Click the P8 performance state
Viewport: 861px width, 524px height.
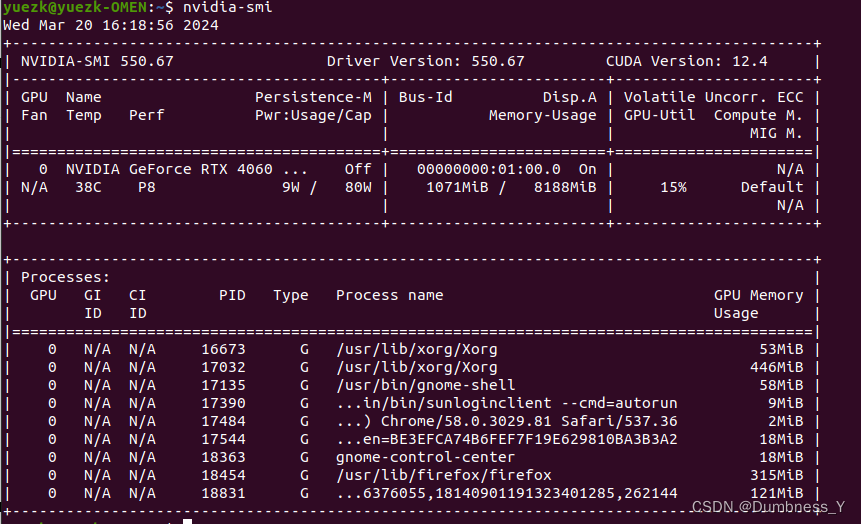147,187
